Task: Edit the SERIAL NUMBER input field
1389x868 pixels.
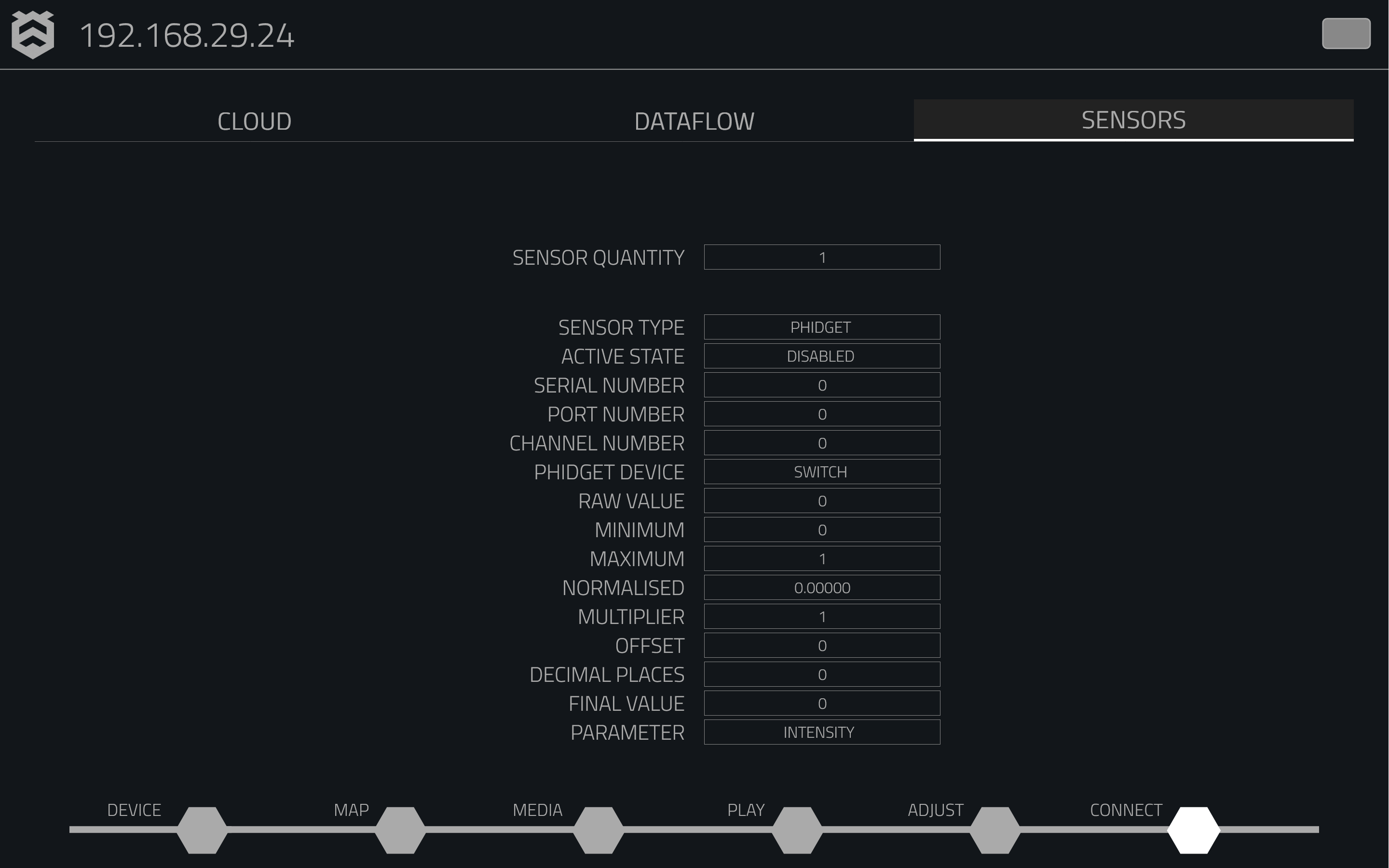Action: click(x=820, y=385)
